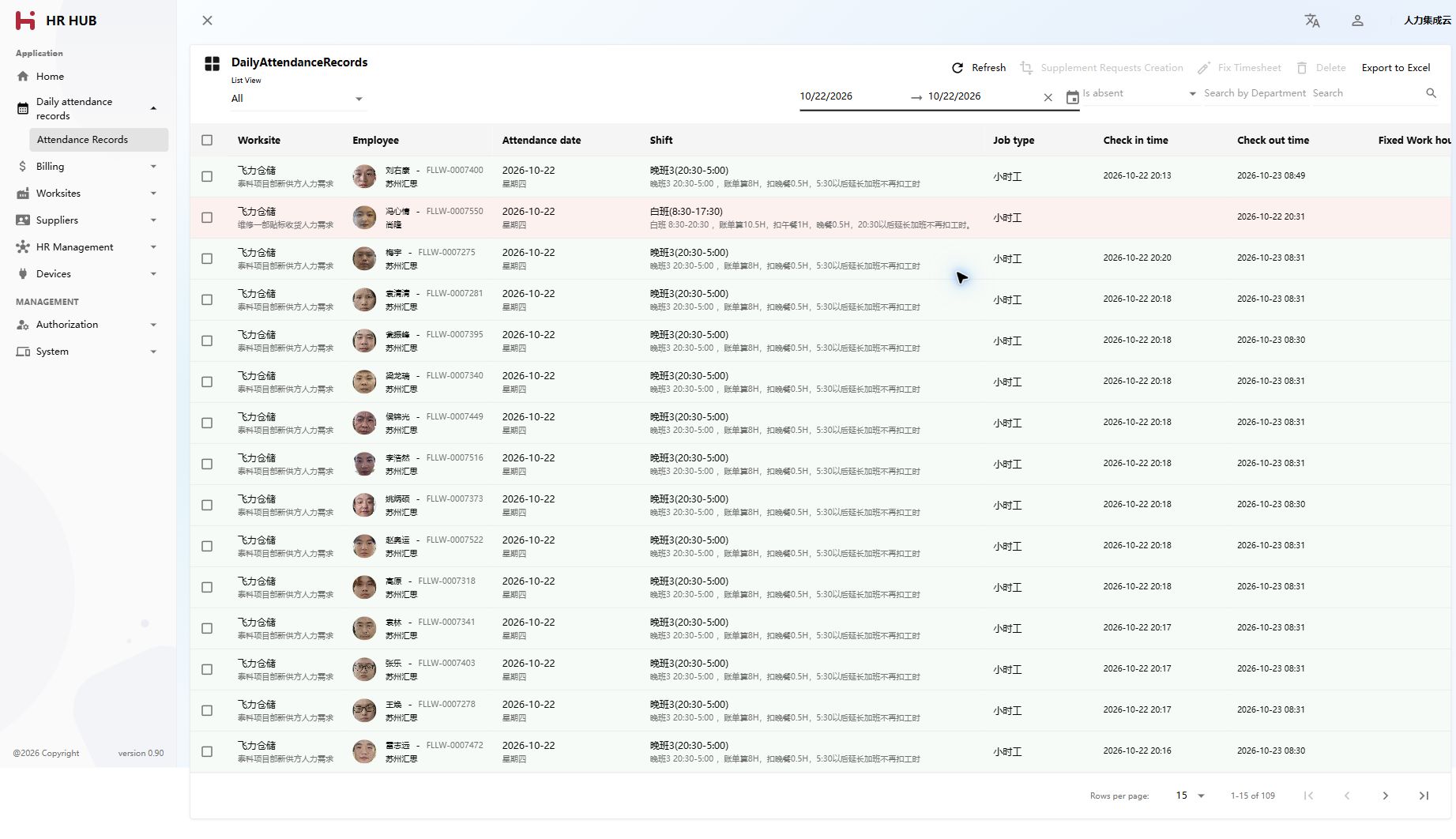Jump to the last page of records
Image resolution: width=1456 pixels, height=839 pixels.
1424,796
